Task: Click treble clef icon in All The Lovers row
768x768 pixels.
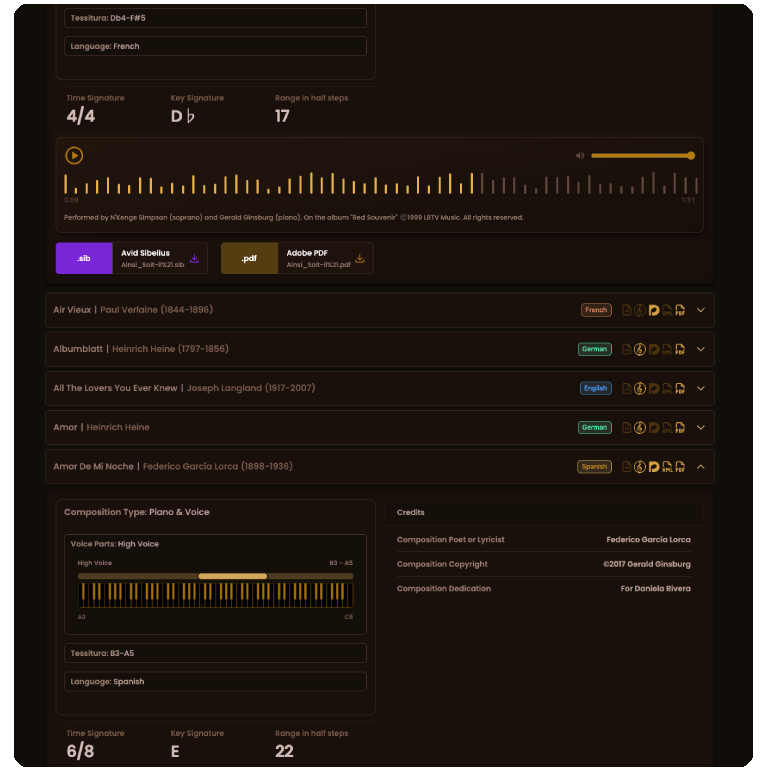Action: (x=640, y=388)
